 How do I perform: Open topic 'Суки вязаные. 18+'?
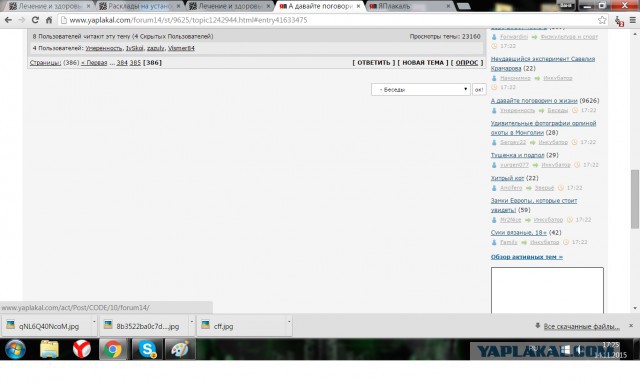click(518, 232)
